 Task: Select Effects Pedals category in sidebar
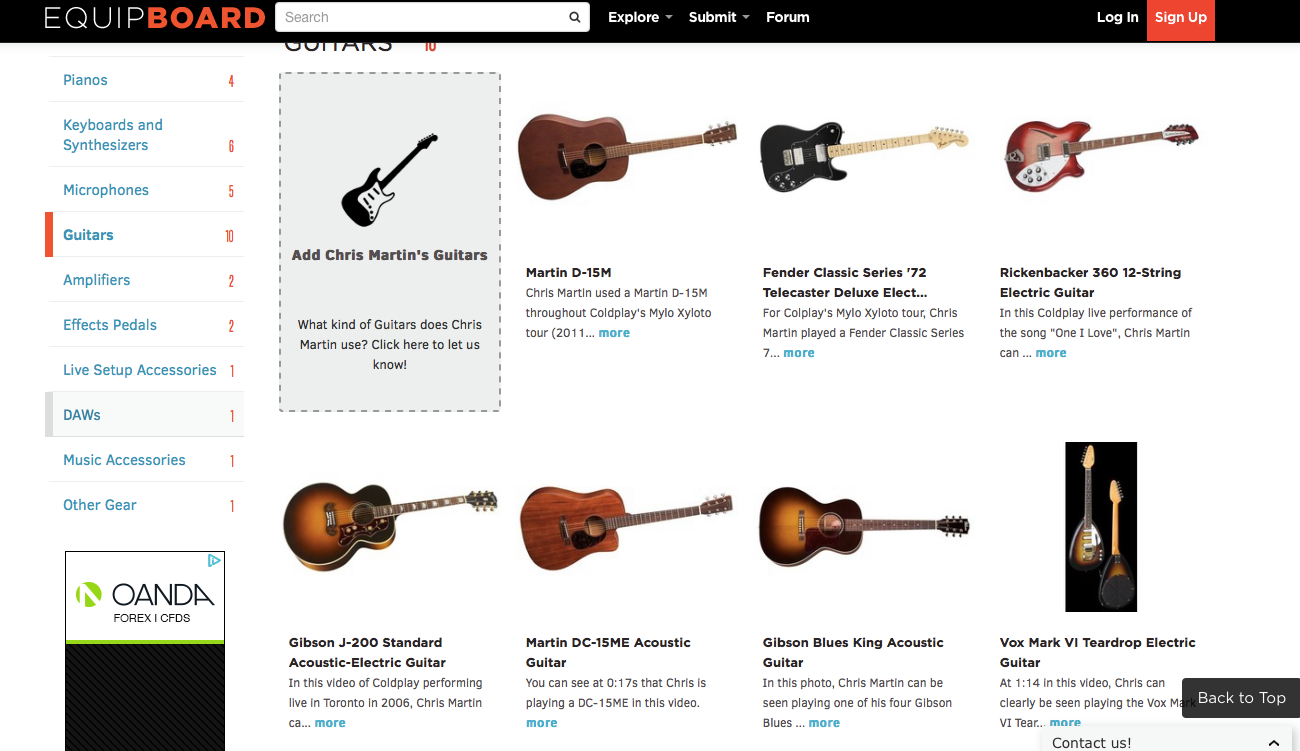pos(110,325)
